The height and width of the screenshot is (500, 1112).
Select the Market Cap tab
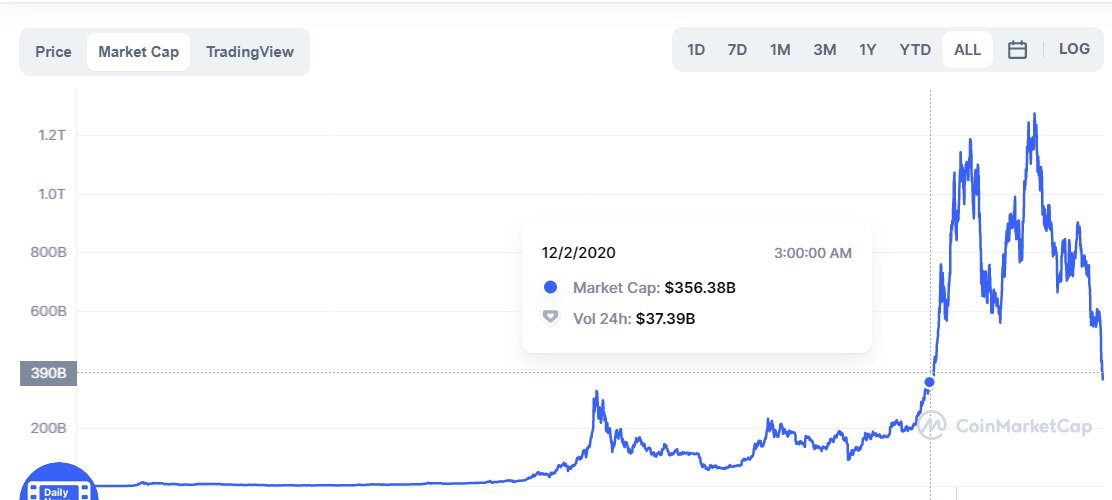138,52
